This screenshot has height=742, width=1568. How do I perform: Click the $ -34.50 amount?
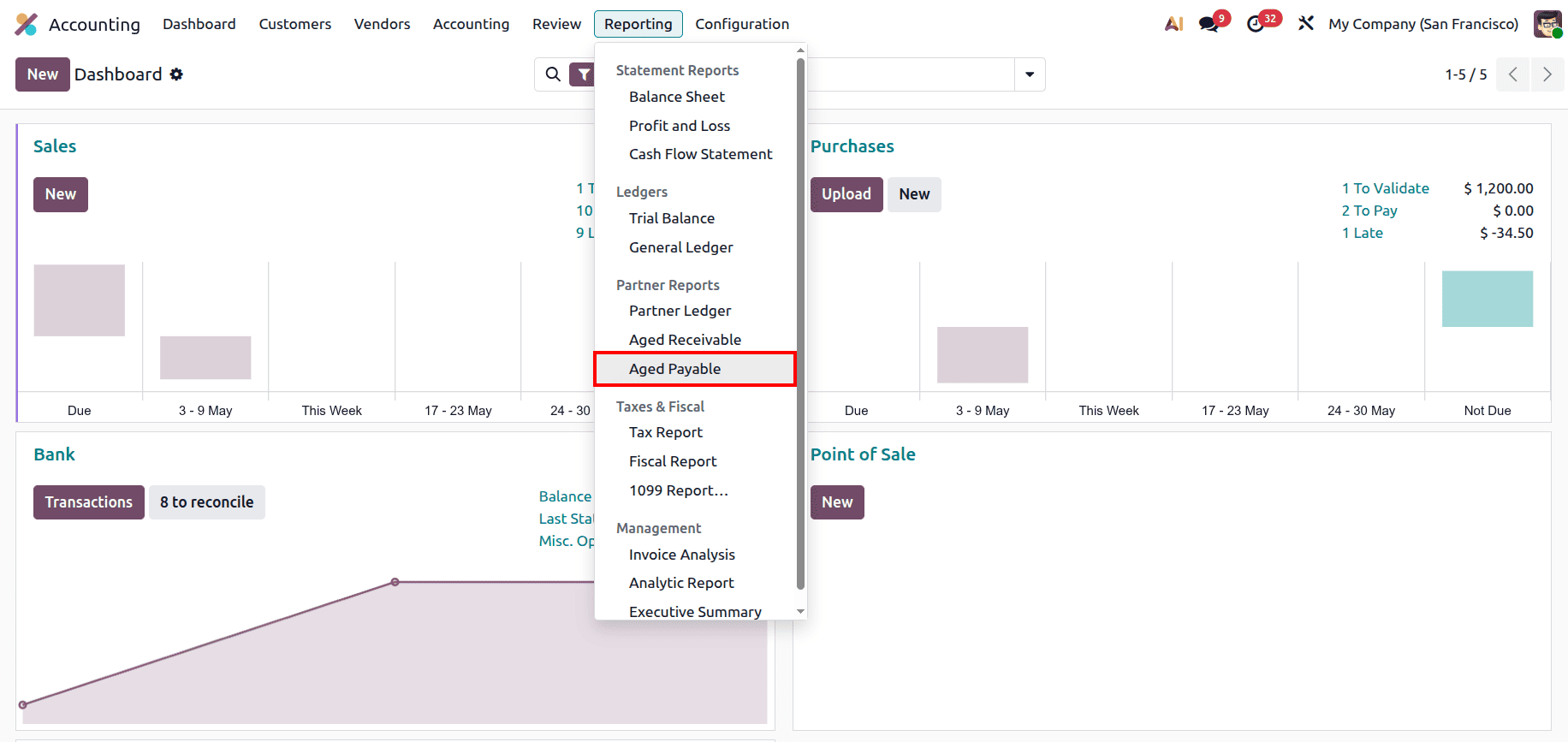point(1506,233)
